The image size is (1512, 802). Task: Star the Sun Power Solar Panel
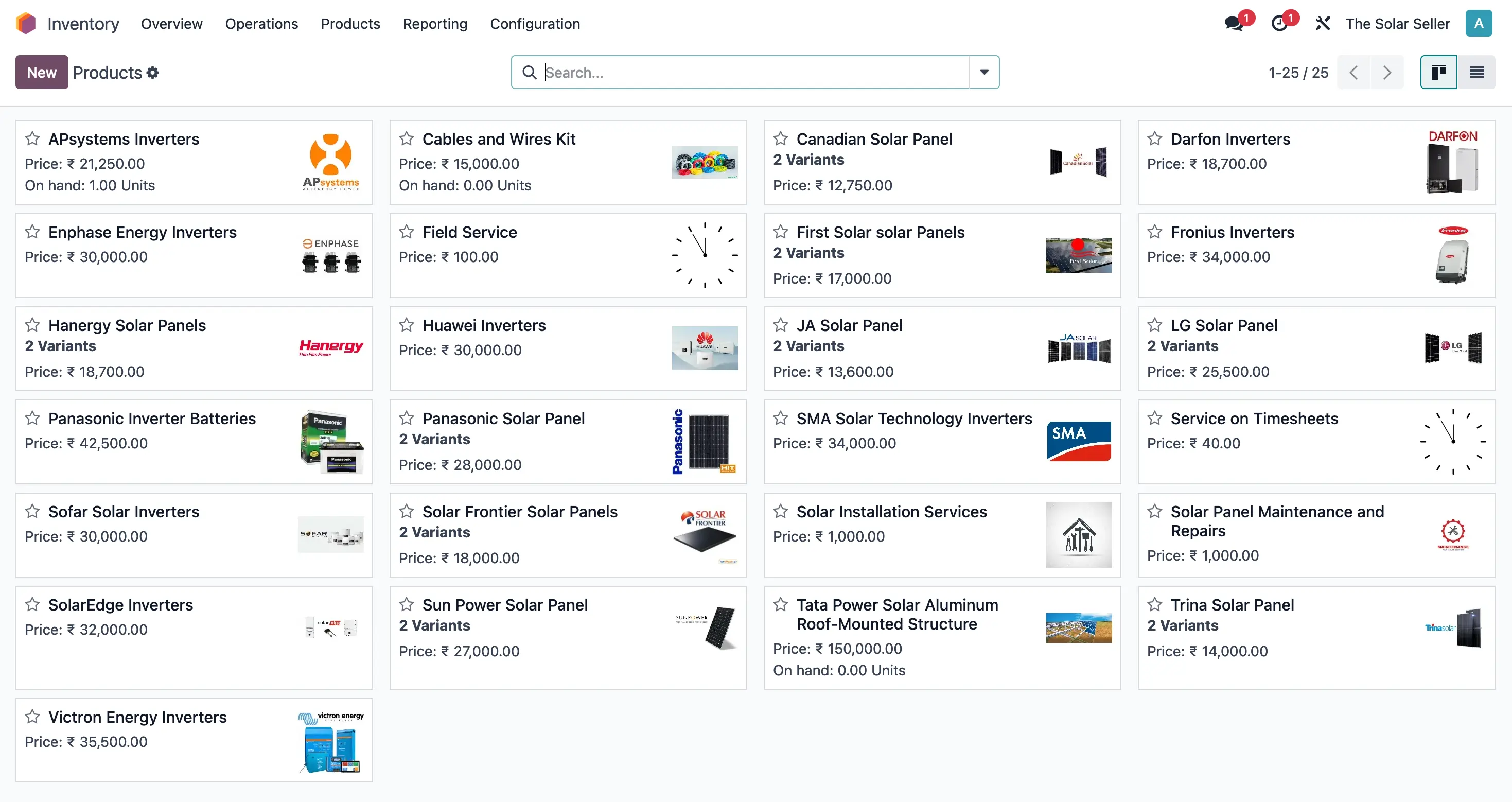pyautogui.click(x=406, y=604)
